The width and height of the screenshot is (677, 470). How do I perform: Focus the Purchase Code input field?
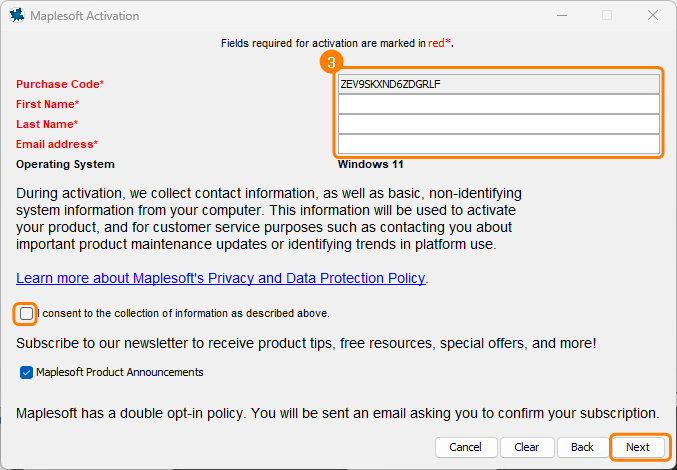(x=499, y=84)
